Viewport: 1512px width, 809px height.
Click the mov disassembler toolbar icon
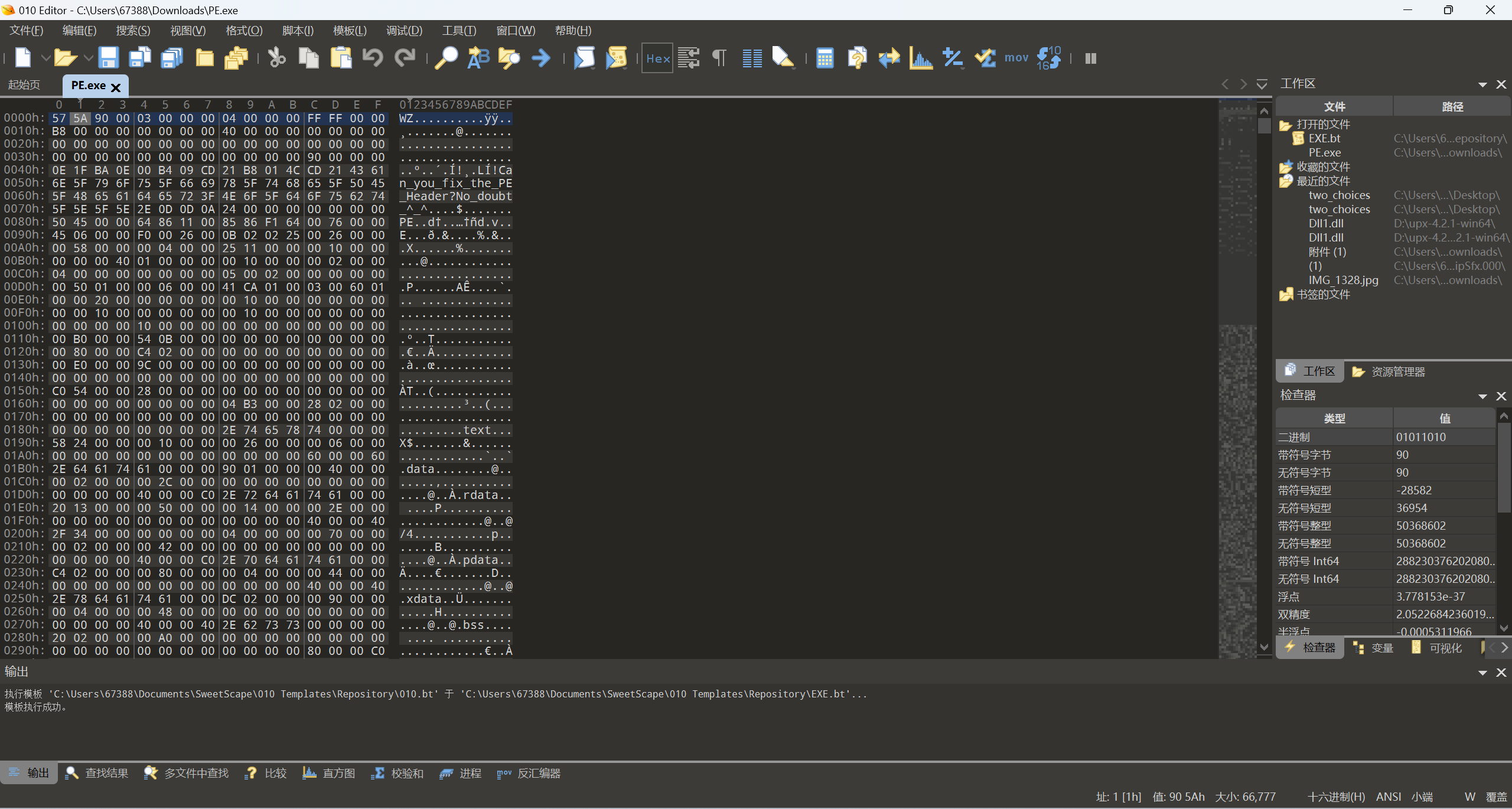pyautogui.click(x=1016, y=58)
